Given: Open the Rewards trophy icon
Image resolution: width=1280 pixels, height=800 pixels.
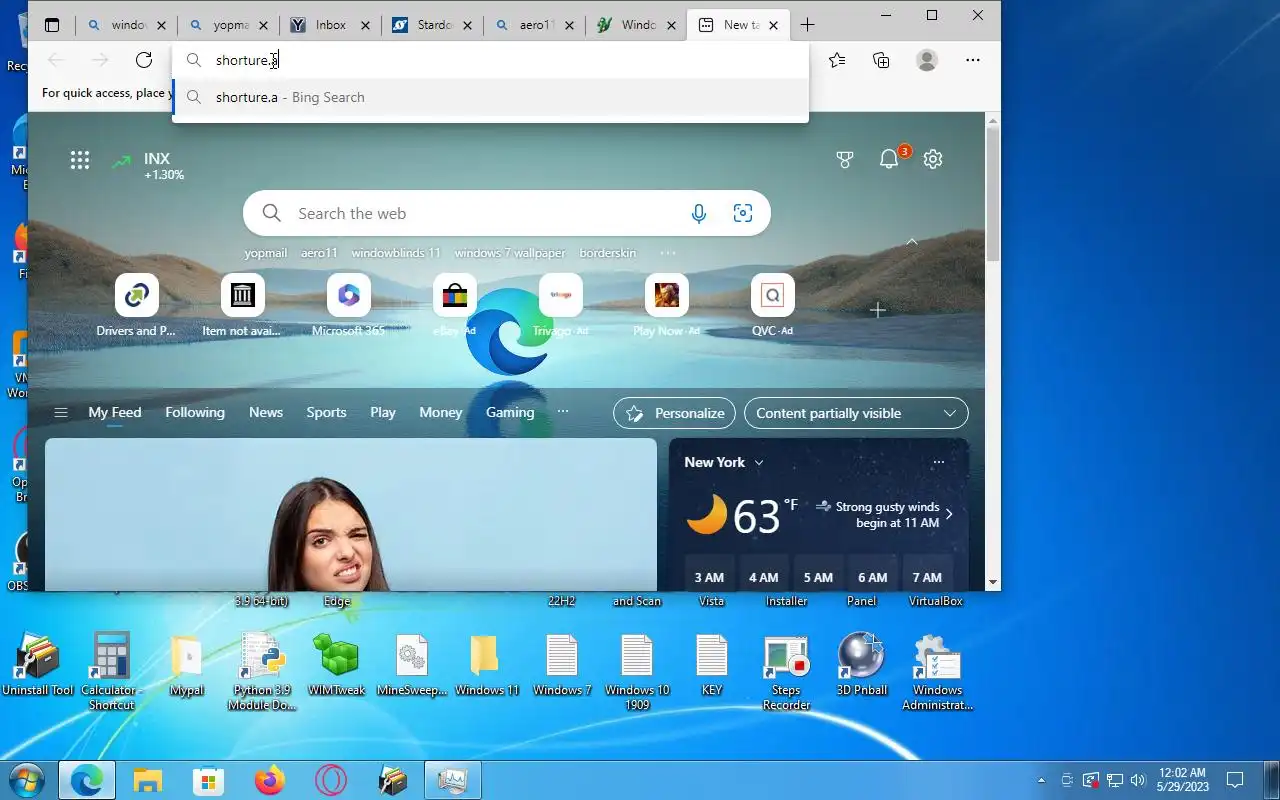Looking at the screenshot, I should [x=845, y=159].
